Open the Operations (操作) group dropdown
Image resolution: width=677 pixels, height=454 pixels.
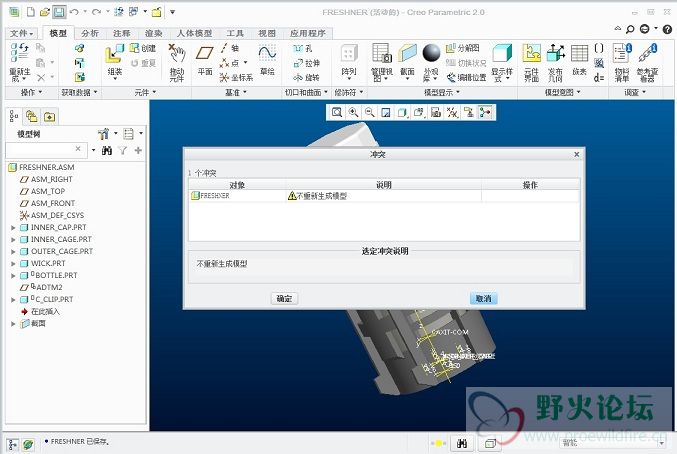tap(32, 92)
